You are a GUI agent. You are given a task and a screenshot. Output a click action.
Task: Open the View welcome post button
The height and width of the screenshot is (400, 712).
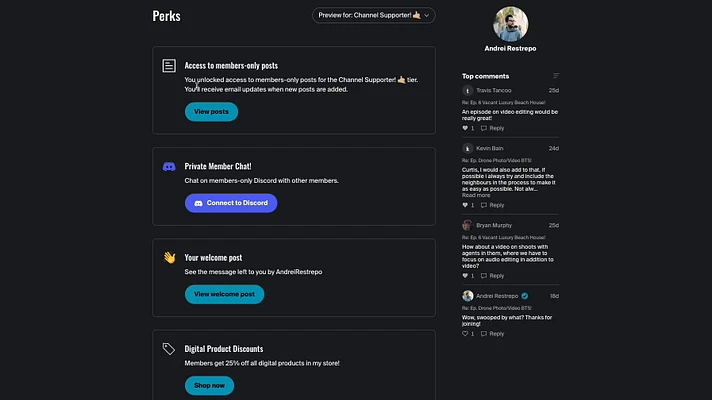click(x=224, y=294)
